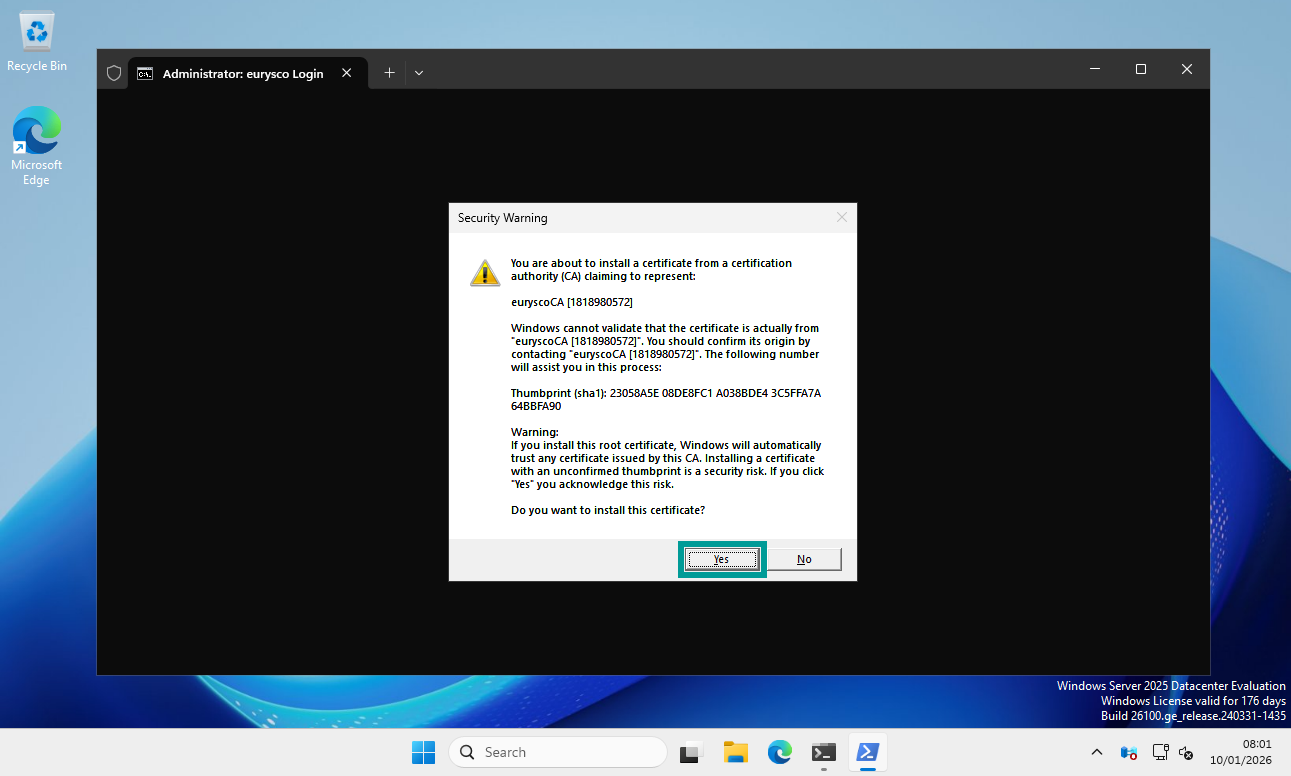Close the Security Warning dialog
Image resolution: width=1291 pixels, height=776 pixels.
(x=841, y=217)
